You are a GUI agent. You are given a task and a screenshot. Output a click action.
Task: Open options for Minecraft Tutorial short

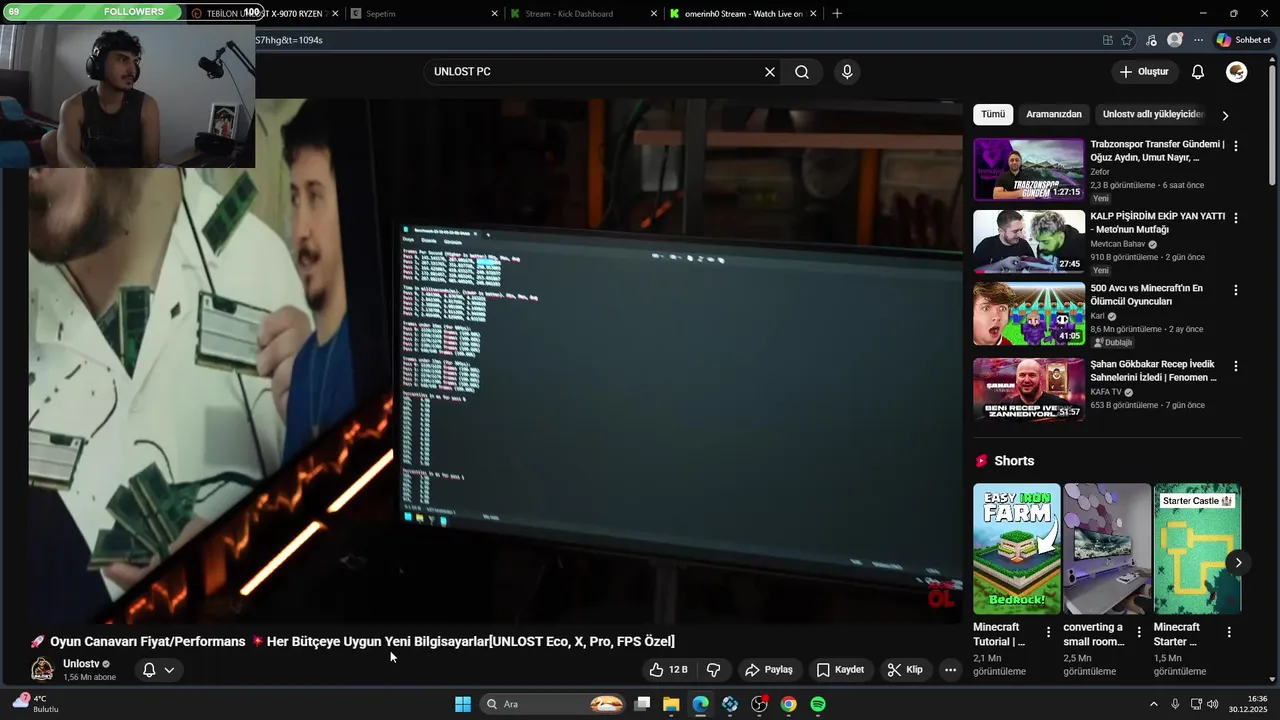(1048, 632)
